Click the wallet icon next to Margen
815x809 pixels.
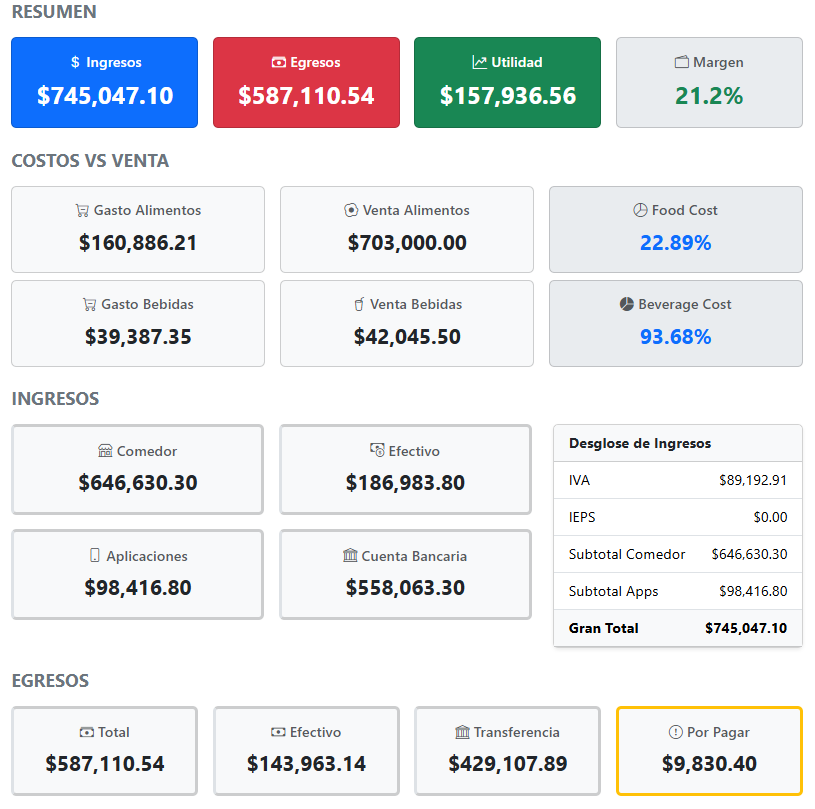click(x=681, y=62)
